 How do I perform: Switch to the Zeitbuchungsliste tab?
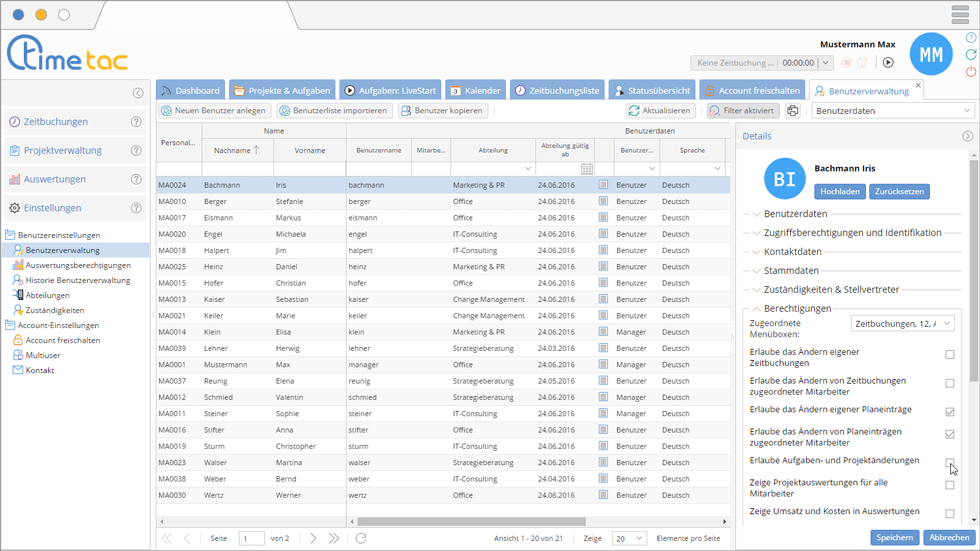point(558,90)
